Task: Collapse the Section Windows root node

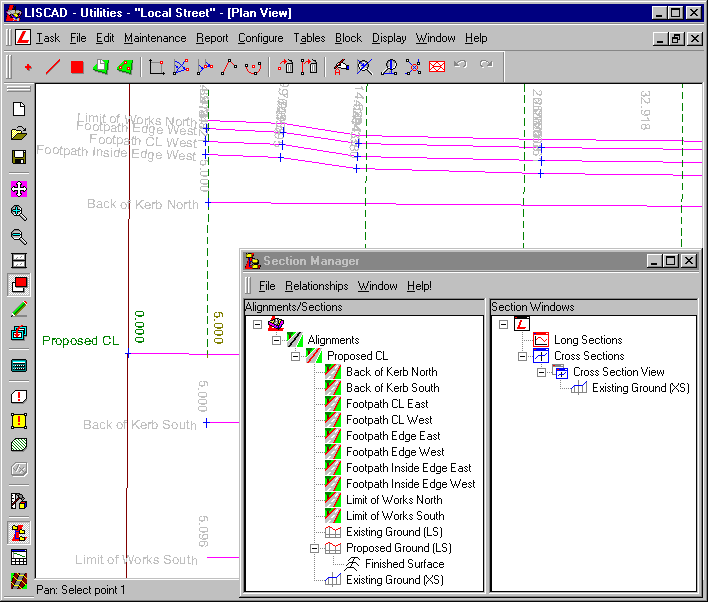Action: (x=503, y=324)
